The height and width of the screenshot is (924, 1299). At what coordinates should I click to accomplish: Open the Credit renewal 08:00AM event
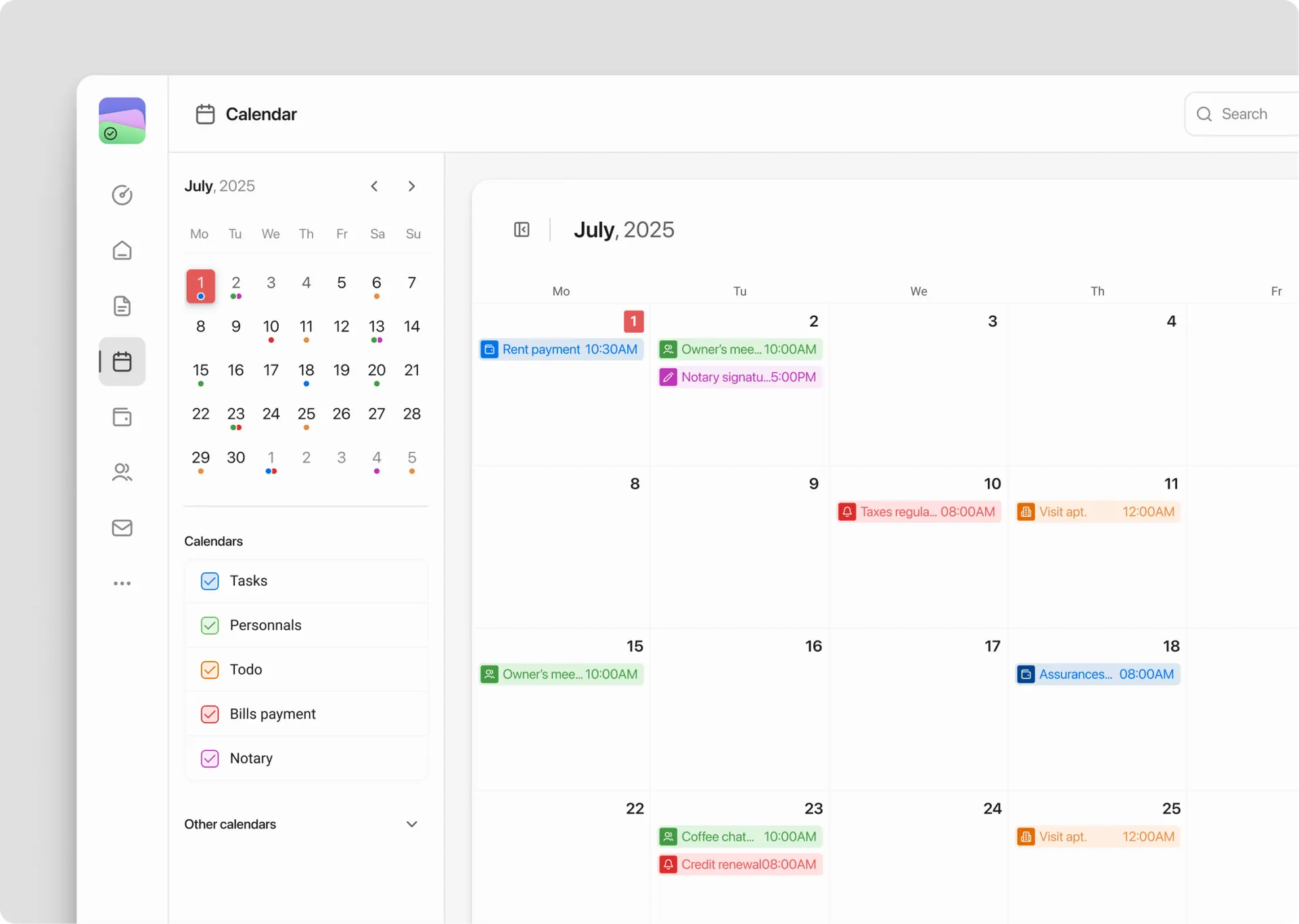740,864
